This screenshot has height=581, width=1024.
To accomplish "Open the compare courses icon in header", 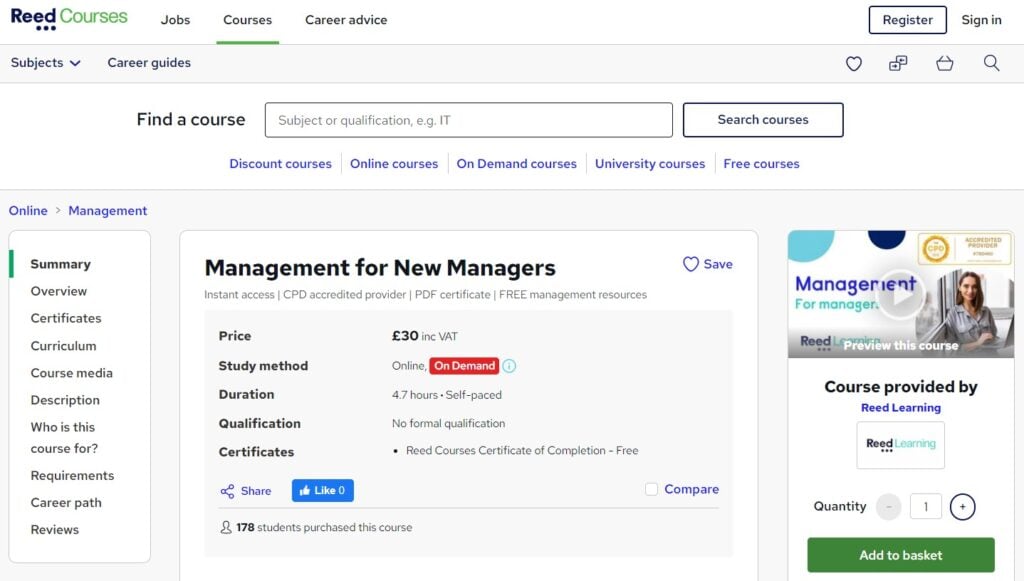I will [x=898, y=63].
